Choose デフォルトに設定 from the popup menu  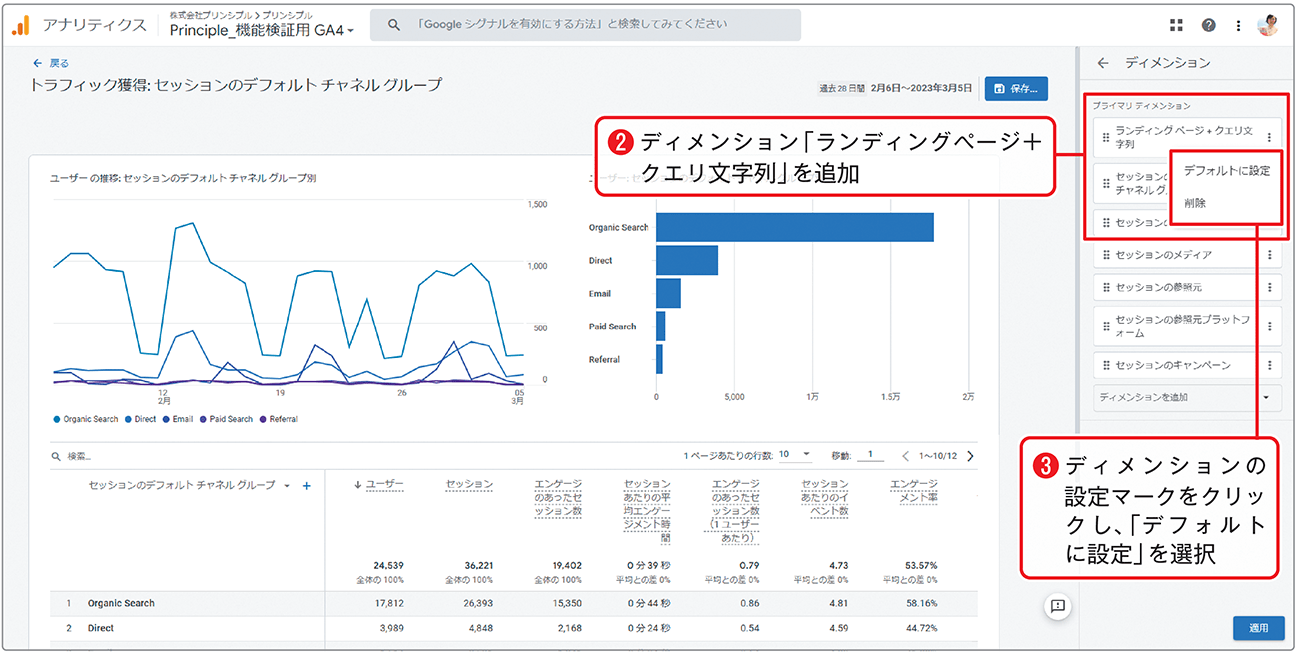(1226, 171)
